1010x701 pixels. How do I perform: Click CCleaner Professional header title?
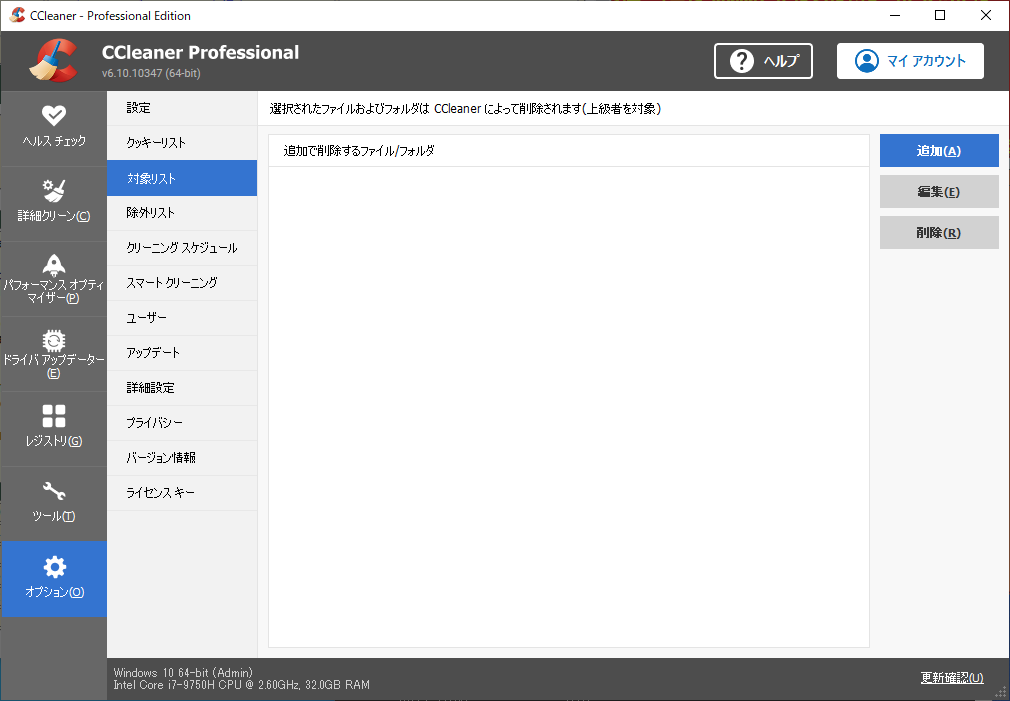(x=200, y=52)
